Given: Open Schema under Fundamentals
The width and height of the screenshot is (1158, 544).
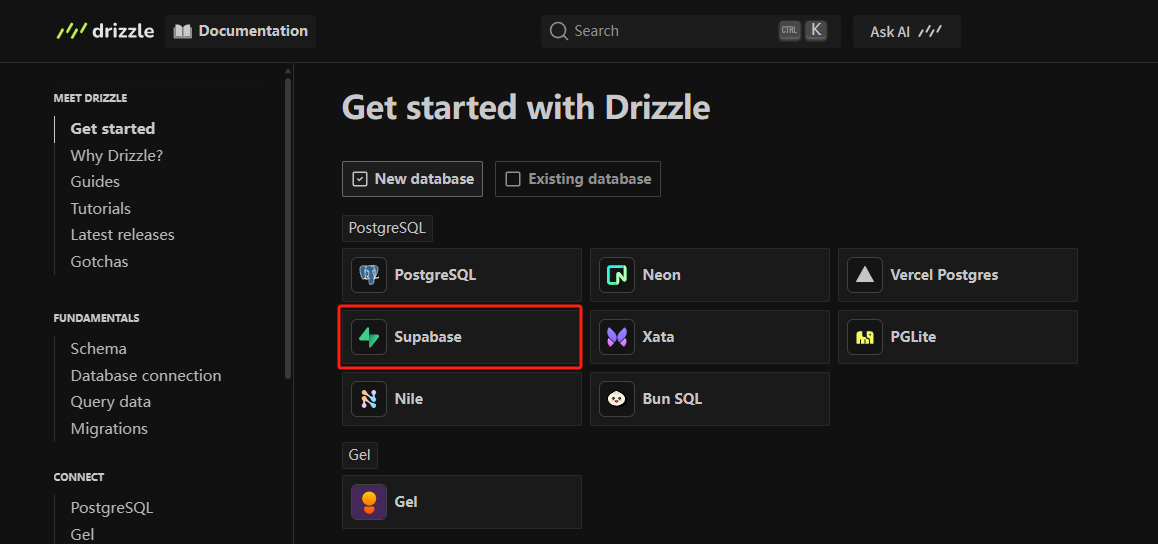Looking at the screenshot, I should (98, 348).
